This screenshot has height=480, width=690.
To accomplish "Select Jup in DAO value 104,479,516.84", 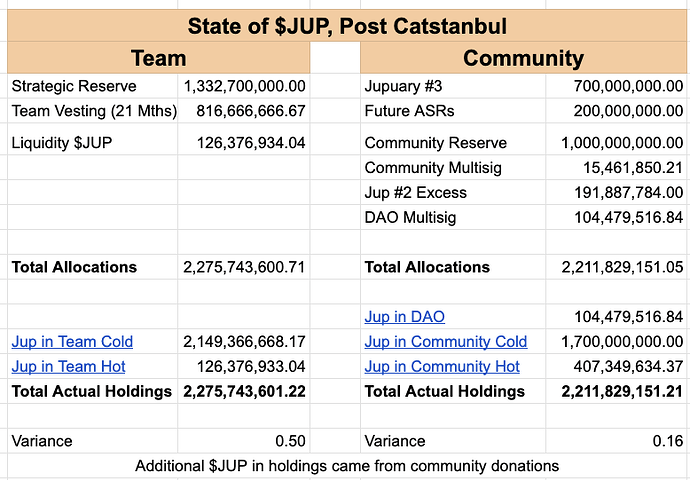I will (628, 317).
